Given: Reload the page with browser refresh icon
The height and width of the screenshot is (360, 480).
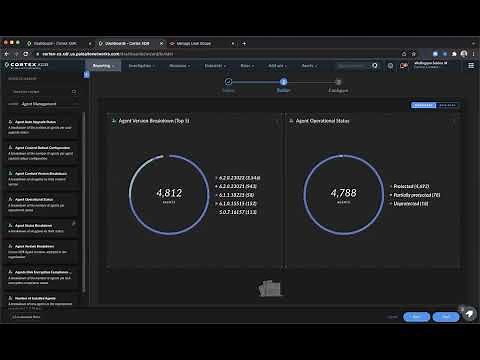Looking at the screenshot, I should (26, 54).
